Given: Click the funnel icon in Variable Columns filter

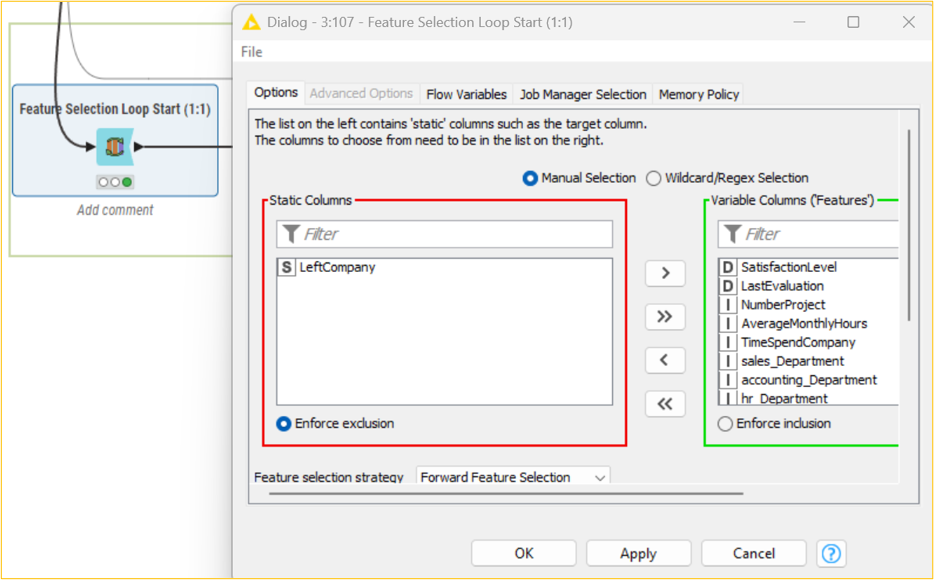Looking at the screenshot, I should coord(732,234).
